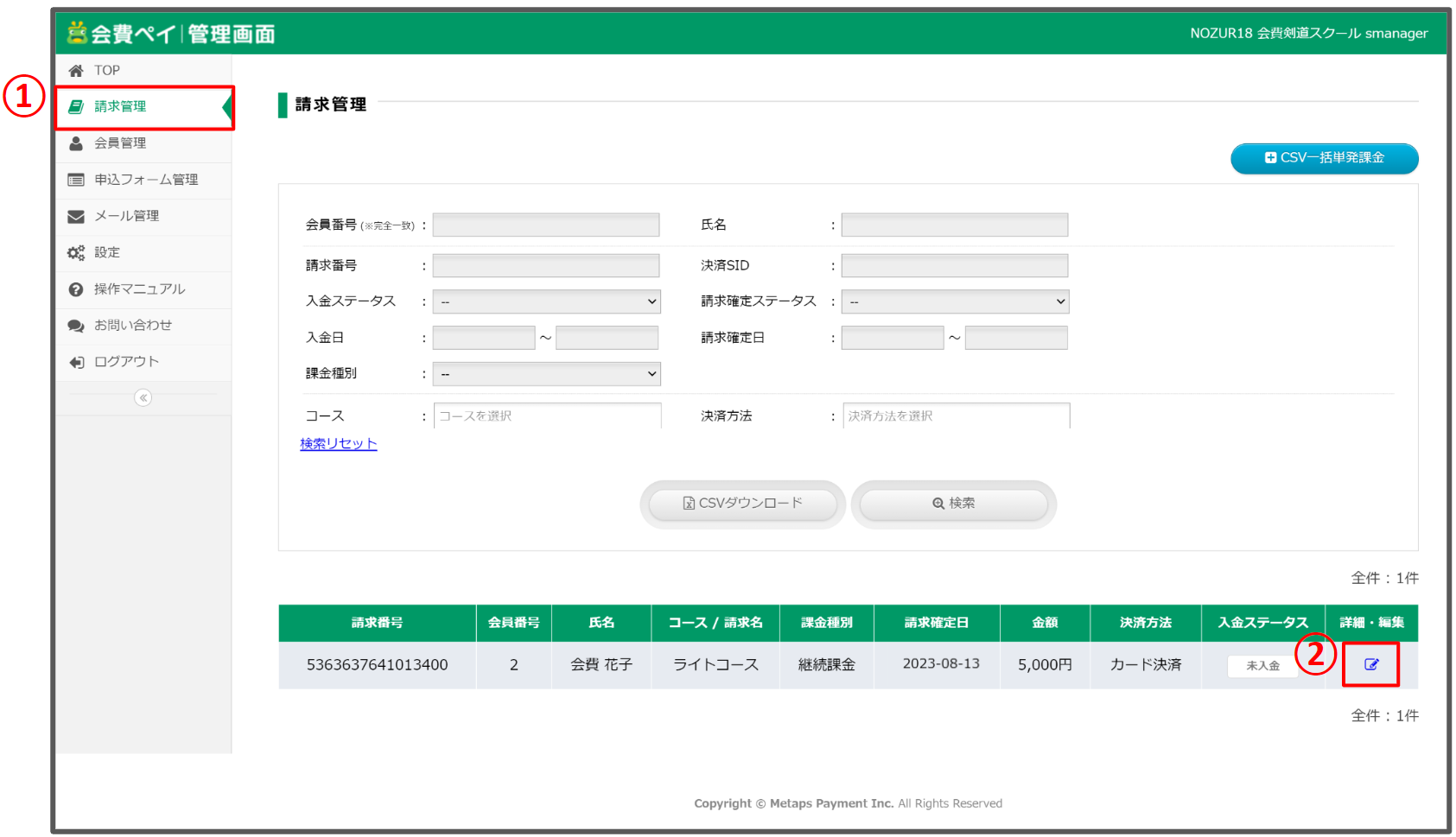Click the form icon beside 申込フォーム管理
The width and height of the screenshot is (1456, 837).
click(76, 180)
